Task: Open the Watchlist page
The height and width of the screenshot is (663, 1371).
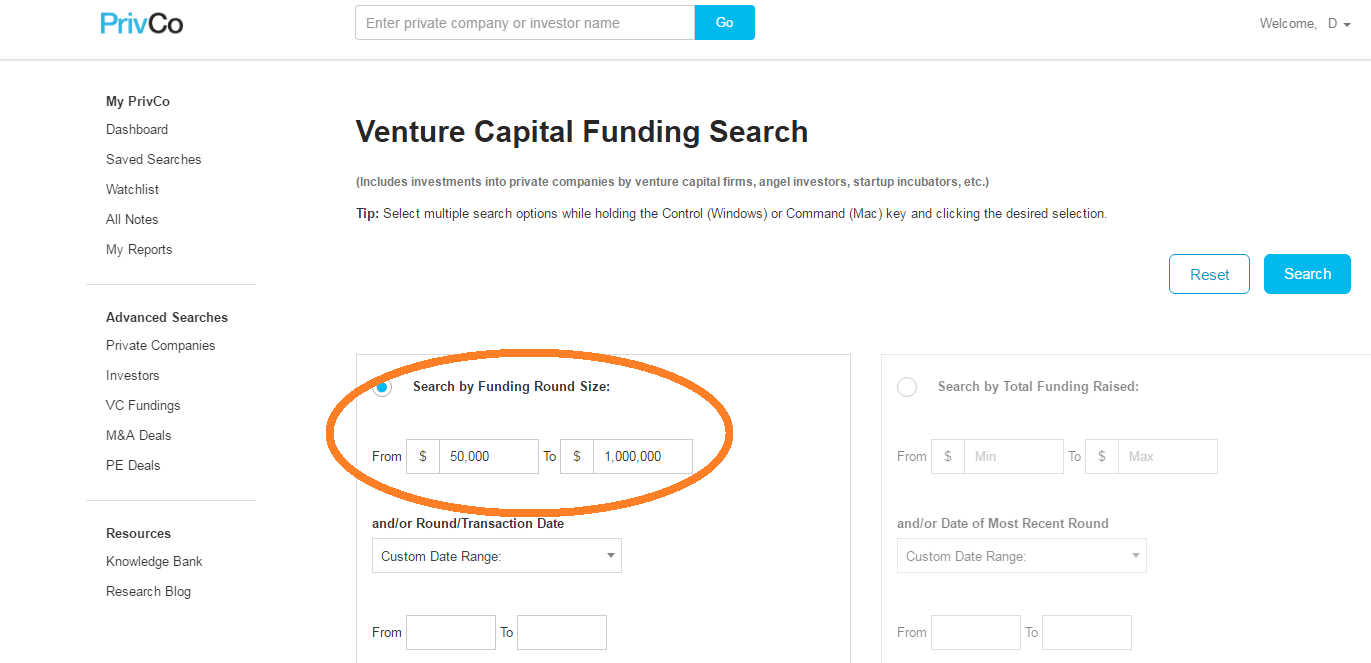Action: click(133, 189)
